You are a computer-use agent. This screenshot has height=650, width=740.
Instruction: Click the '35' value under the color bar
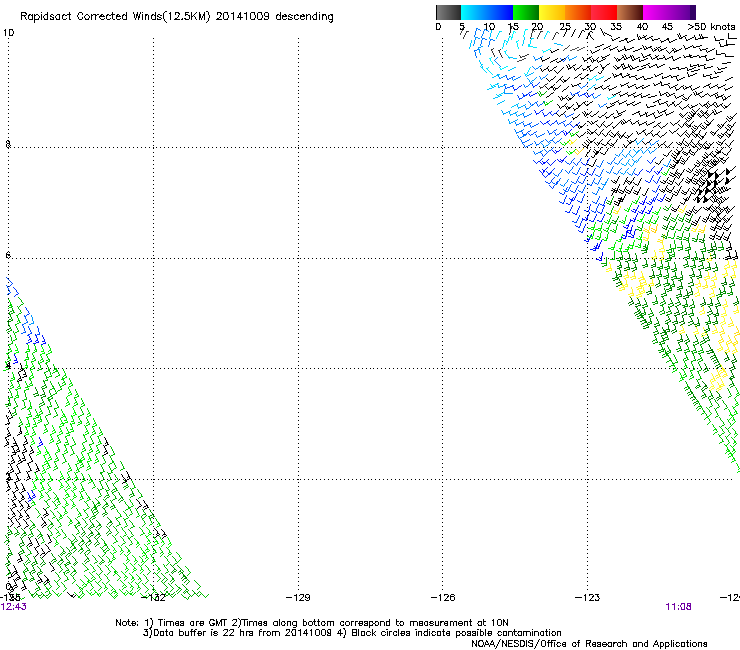coord(616,26)
